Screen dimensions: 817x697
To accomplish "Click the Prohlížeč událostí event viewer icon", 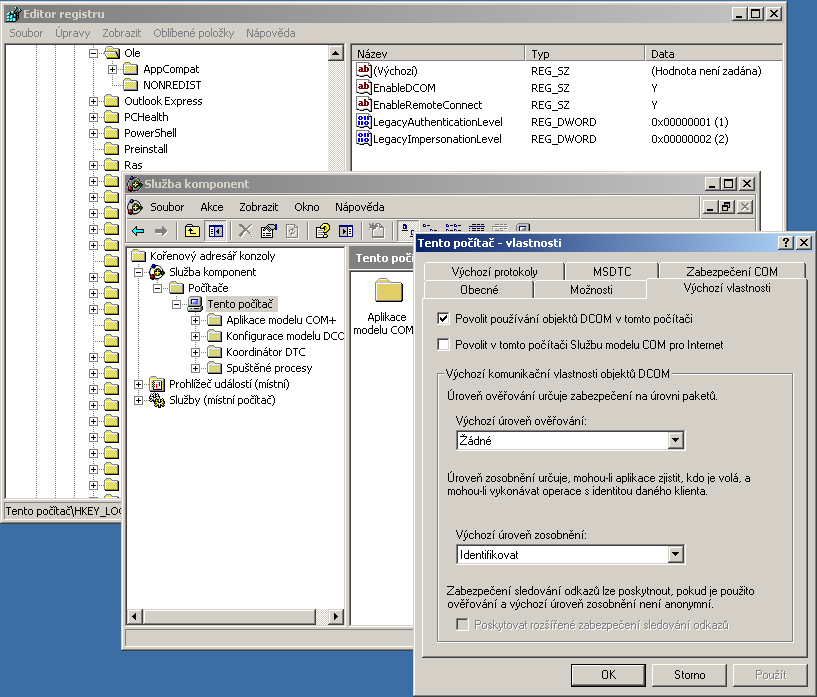I will (x=157, y=384).
